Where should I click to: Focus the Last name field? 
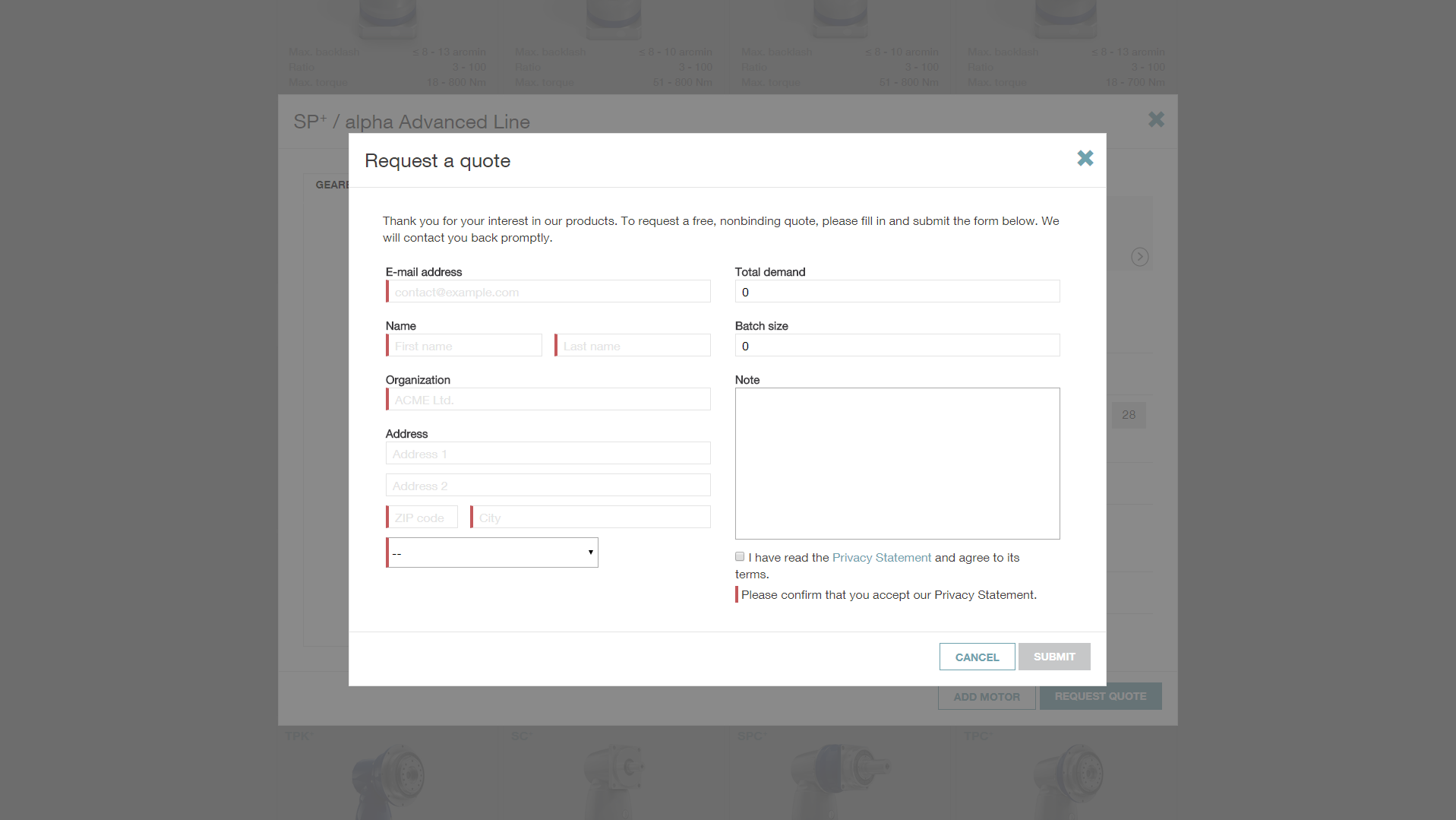click(633, 346)
